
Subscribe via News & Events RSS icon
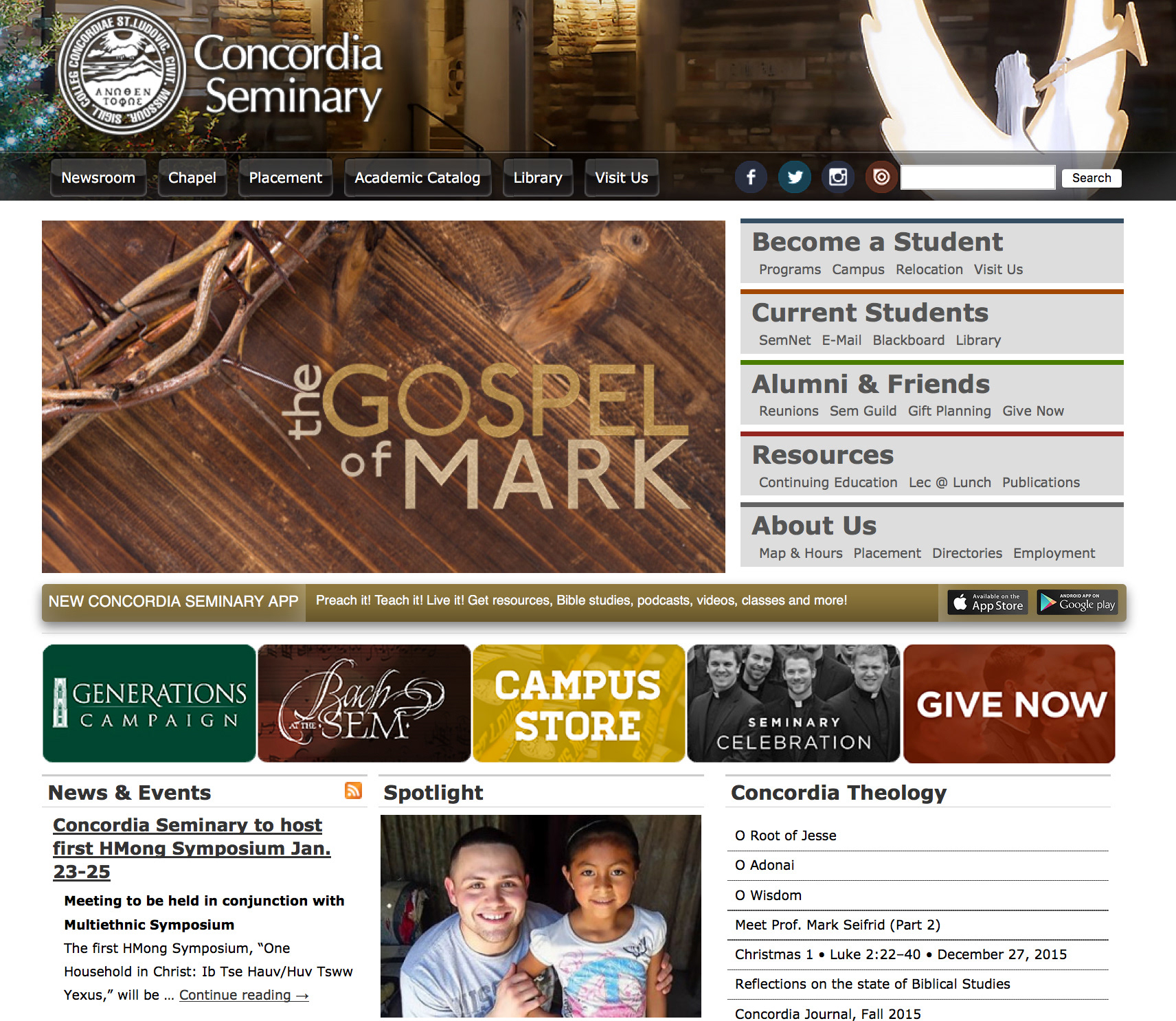point(353,791)
